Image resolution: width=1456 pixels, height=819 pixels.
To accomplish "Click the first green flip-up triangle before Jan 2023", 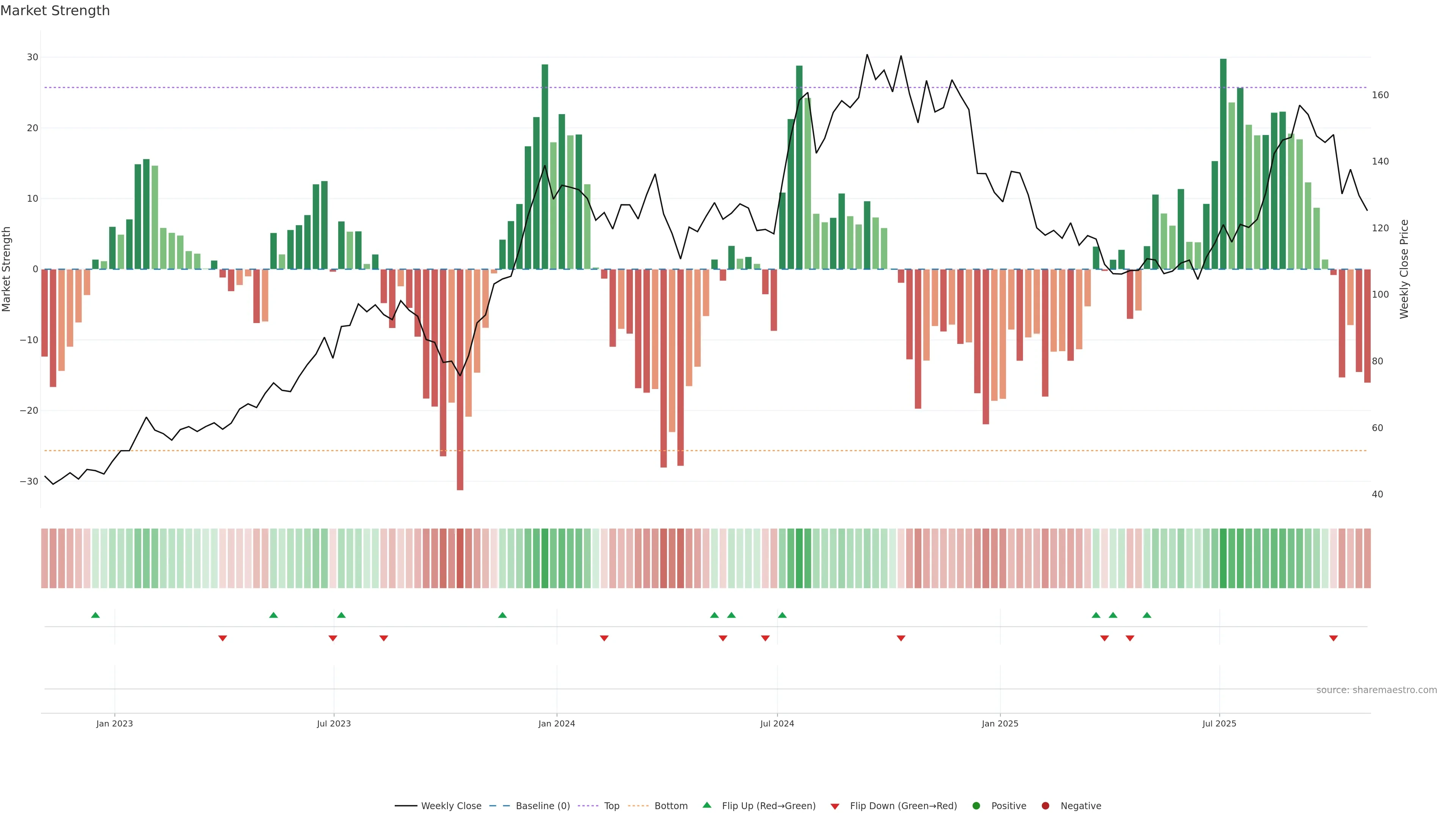I will [96, 615].
